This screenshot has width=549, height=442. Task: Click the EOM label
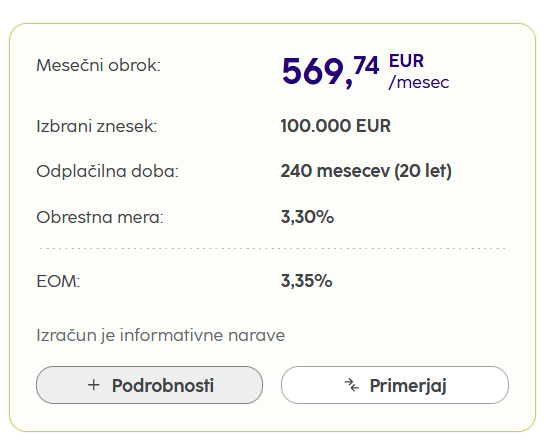[x=58, y=281]
